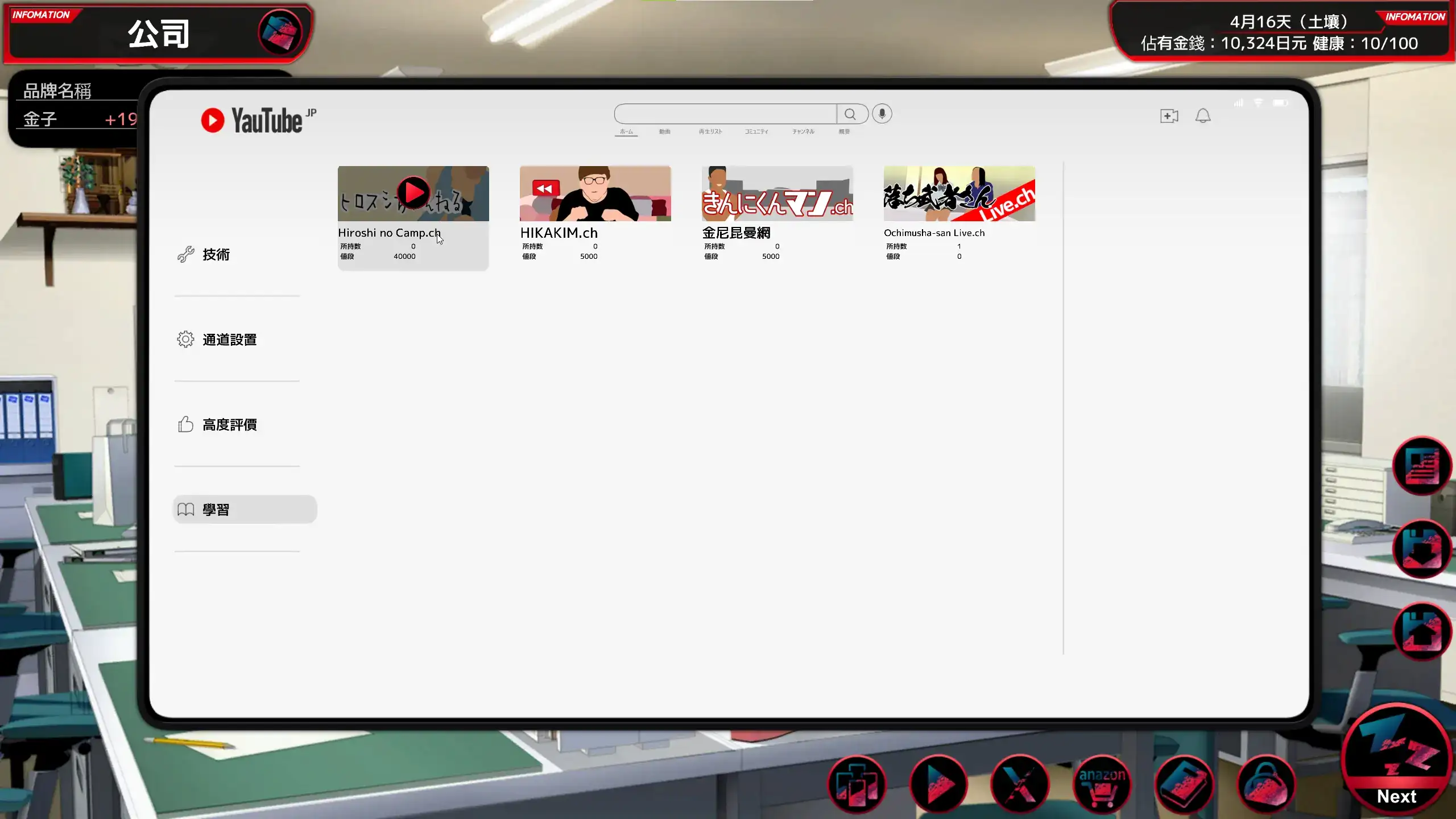Screen dimensions: 1456x819
Task: Open the smartphones app icon in bottom bar
Action: (x=857, y=785)
